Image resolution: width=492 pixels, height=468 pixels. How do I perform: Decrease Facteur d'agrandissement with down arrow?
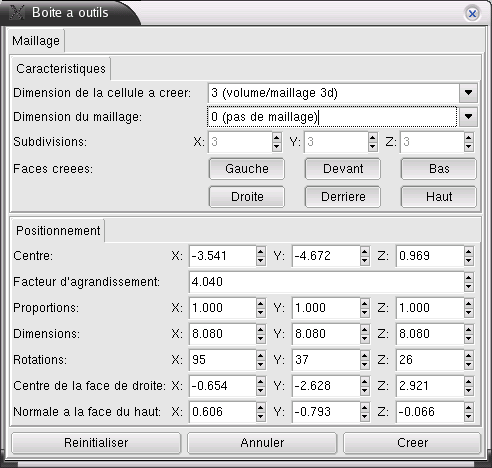[468, 286]
